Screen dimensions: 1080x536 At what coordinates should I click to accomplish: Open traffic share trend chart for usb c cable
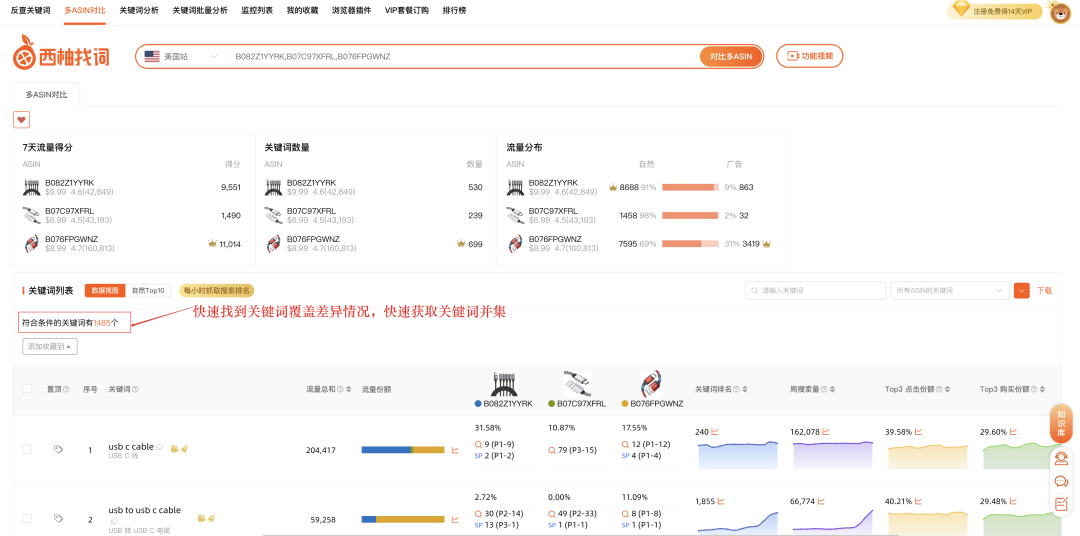click(455, 450)
